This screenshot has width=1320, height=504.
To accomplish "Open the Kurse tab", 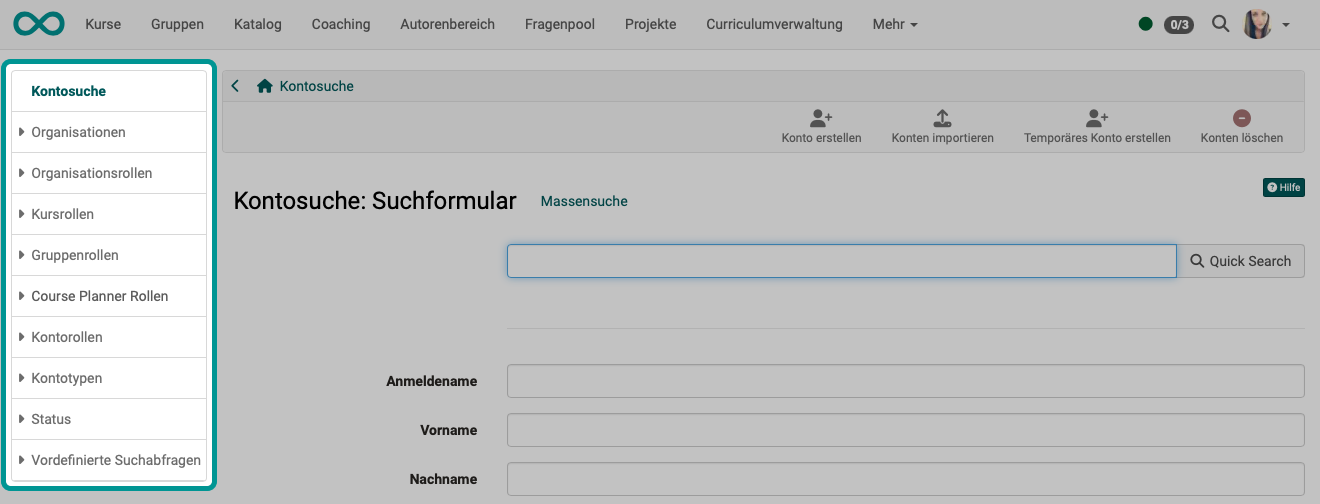I will click(x=103, y=24).
